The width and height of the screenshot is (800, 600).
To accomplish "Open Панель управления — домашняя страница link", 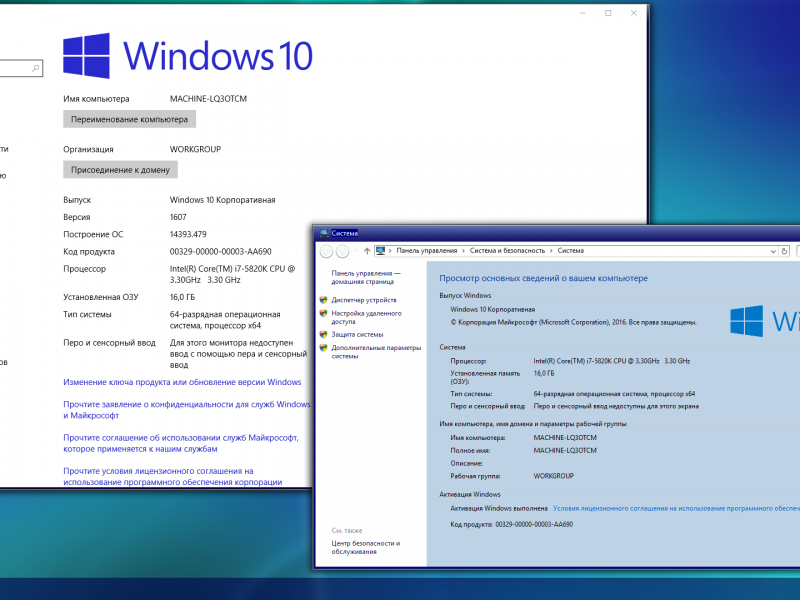I will (x=366, y=278).
